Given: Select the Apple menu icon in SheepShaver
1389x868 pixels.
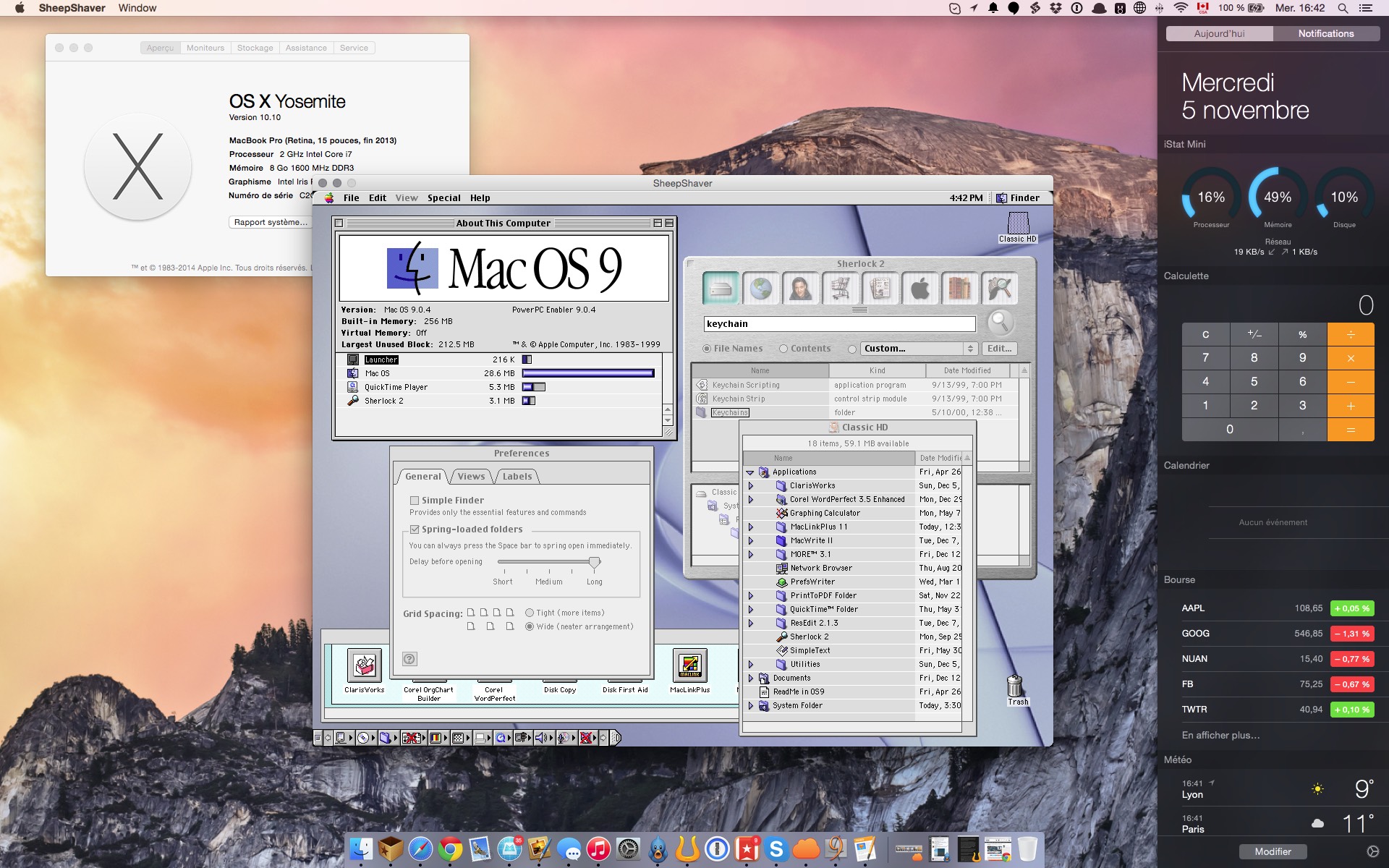Looking at the screenshot, I should (x=329, y=197).
